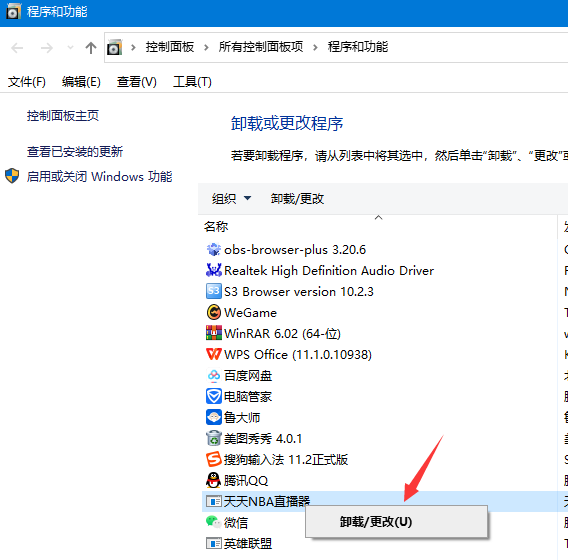Click the 百度网盘 cloud icon

pyautogui.click(x=214, y=376)
